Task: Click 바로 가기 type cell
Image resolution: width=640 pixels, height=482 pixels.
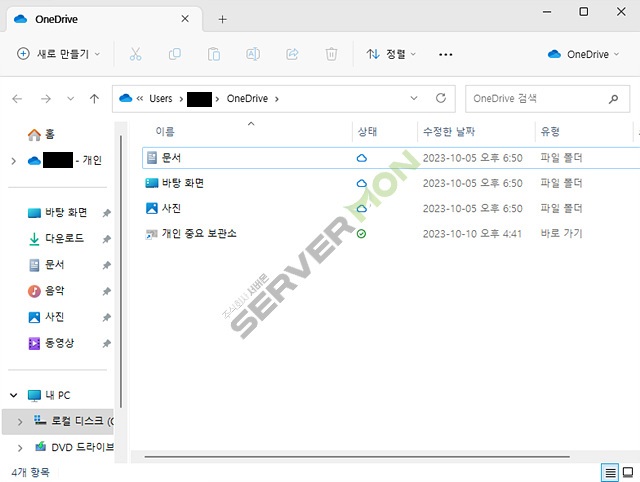Action: click(x=561, y=233)
